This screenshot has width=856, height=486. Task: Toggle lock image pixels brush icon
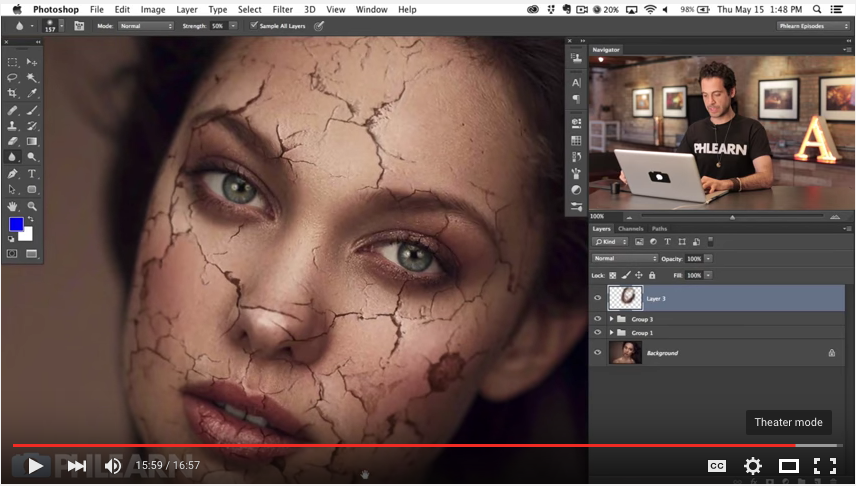pos(626,276)
